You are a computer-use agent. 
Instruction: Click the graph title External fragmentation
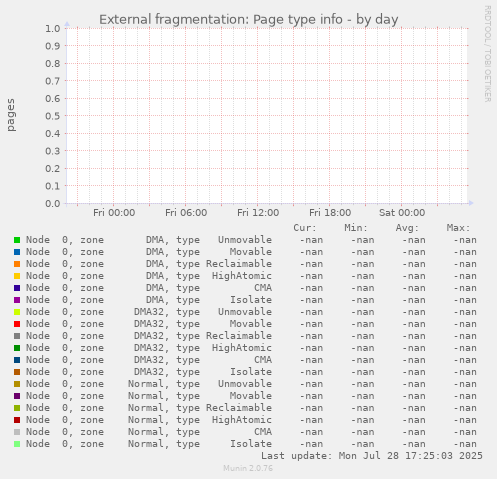tap(248, 20)
